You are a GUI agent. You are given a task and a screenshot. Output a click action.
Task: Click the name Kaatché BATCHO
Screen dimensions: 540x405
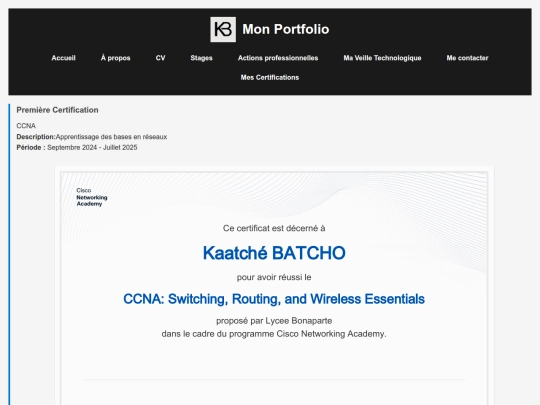pos(274,253)
